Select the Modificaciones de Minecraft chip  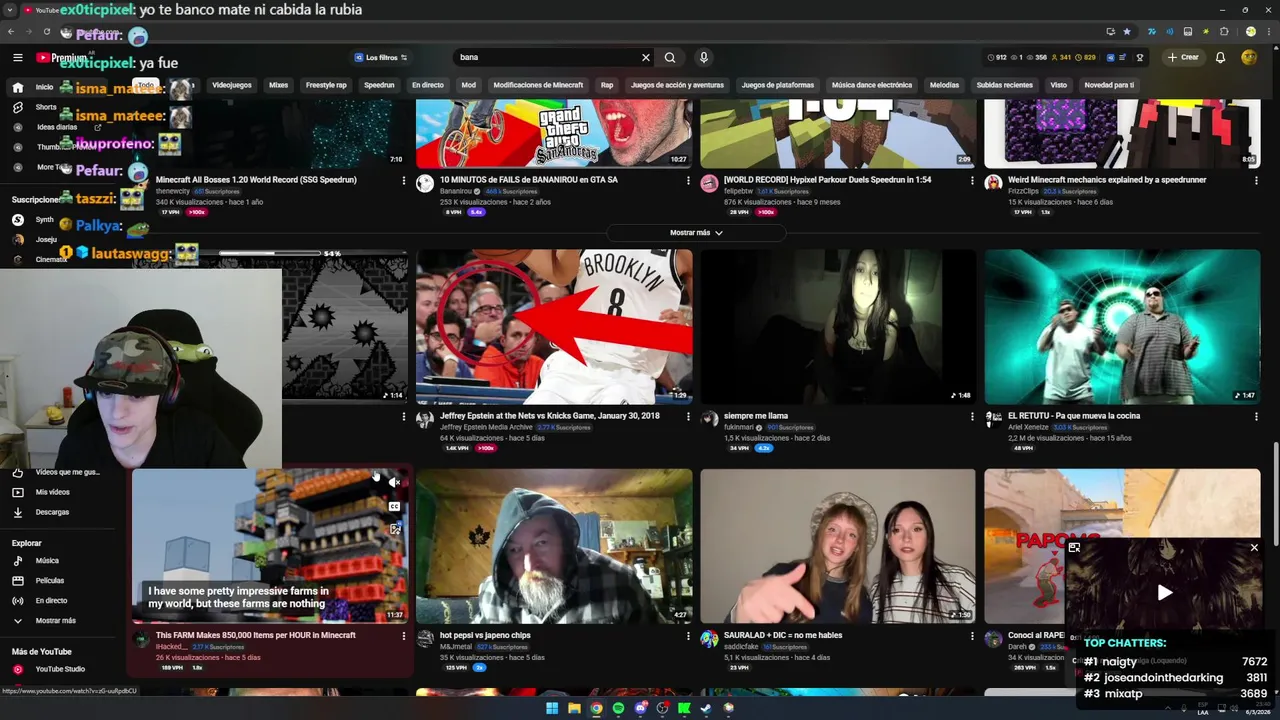tap(538, 85)
